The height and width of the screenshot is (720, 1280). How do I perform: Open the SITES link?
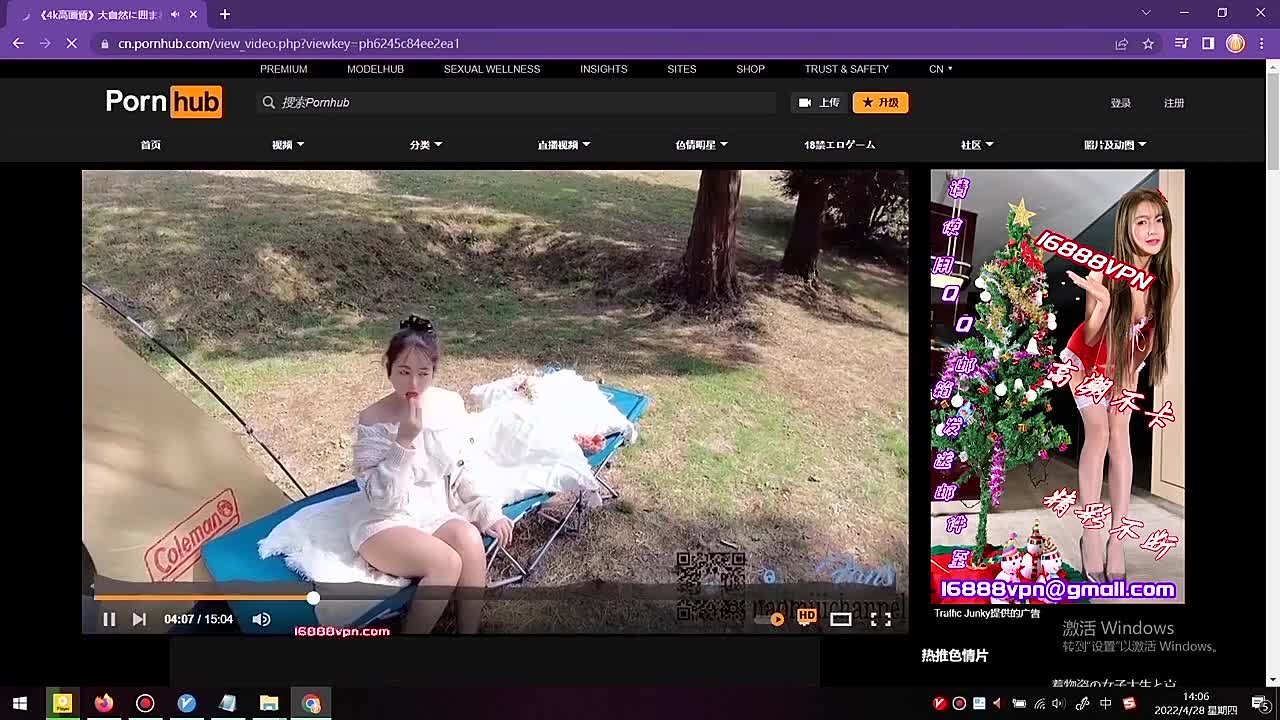[682, 69]
